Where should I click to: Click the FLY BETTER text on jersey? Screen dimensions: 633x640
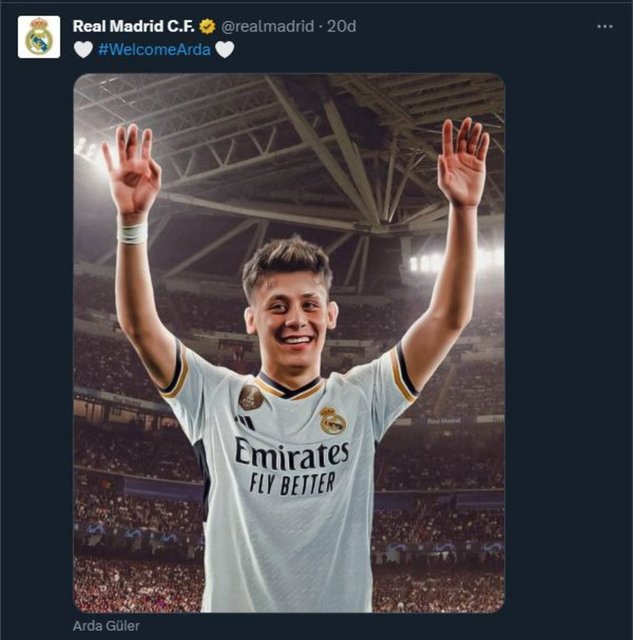[292, 485]
